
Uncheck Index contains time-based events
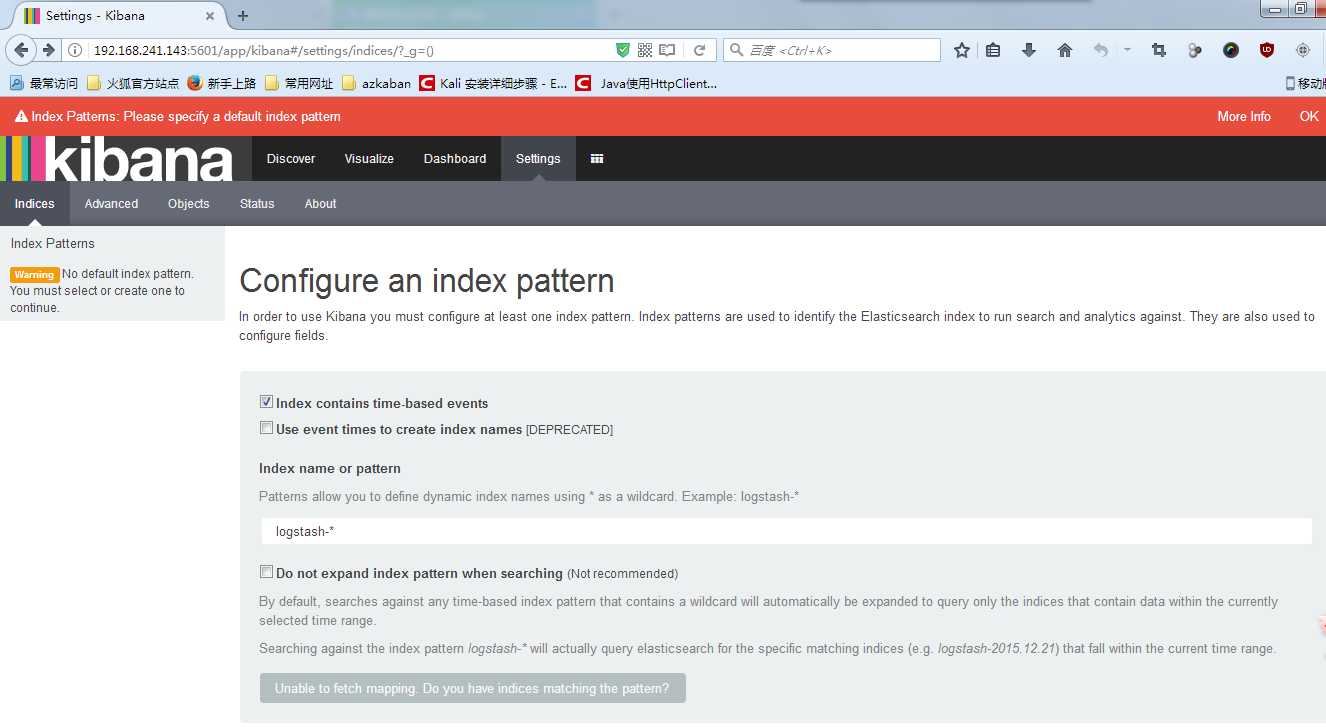[x=266, y=402]
